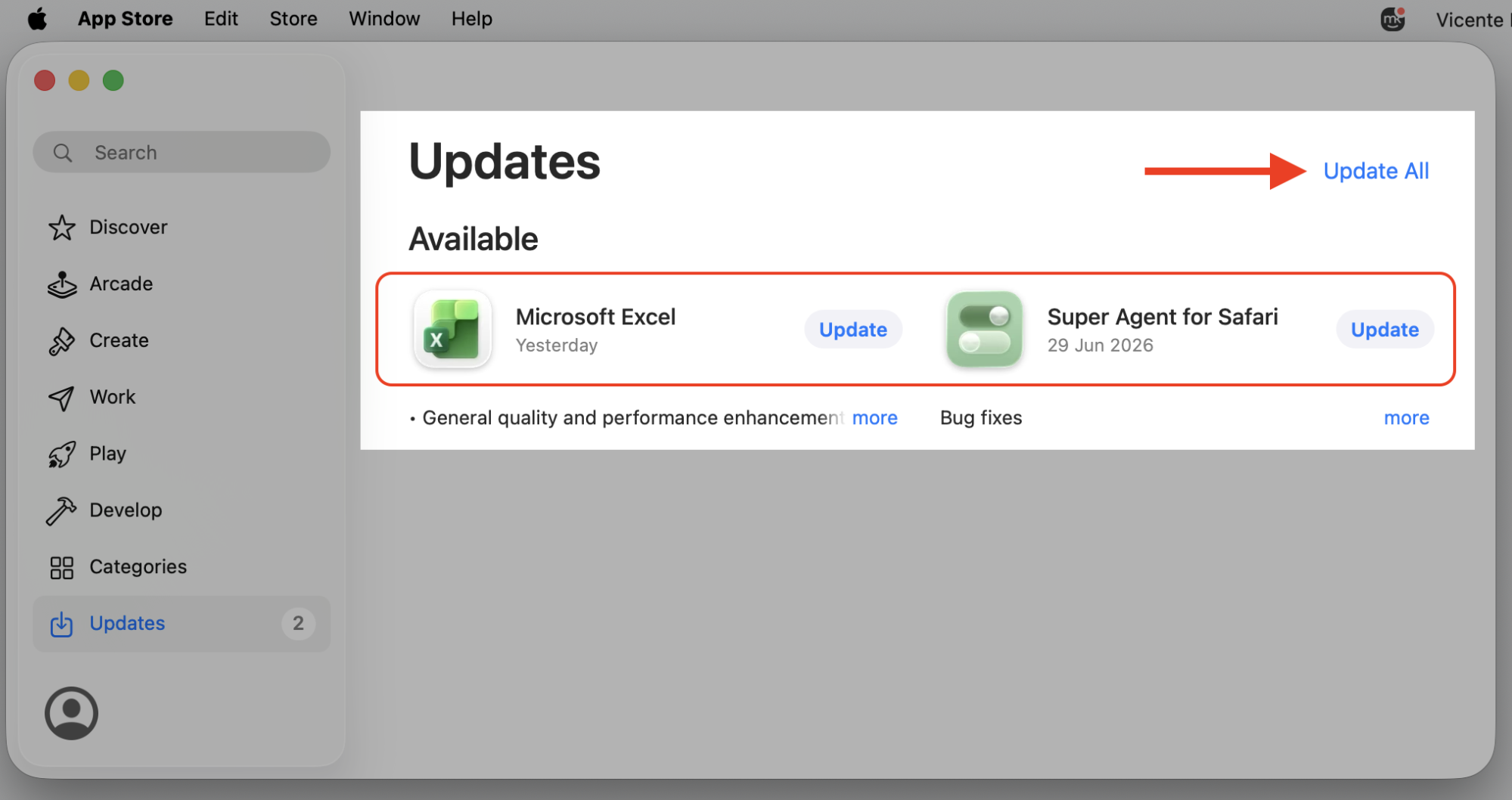Select Develop in the sidebar
The image size is (1512, 800).
(182, 511)
